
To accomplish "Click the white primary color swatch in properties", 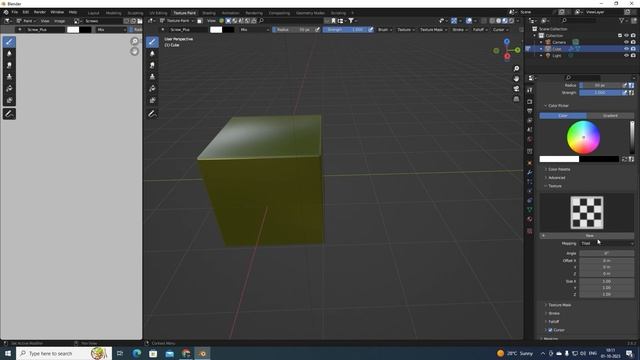I will pos(559,159).
